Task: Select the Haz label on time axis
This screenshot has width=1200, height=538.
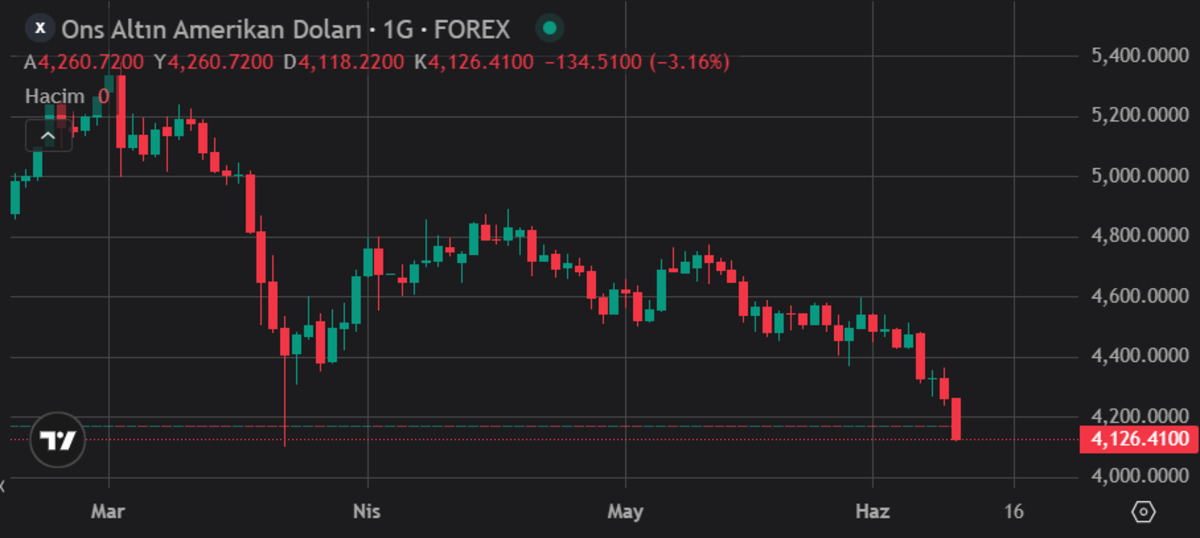Action: click(873, 512)
